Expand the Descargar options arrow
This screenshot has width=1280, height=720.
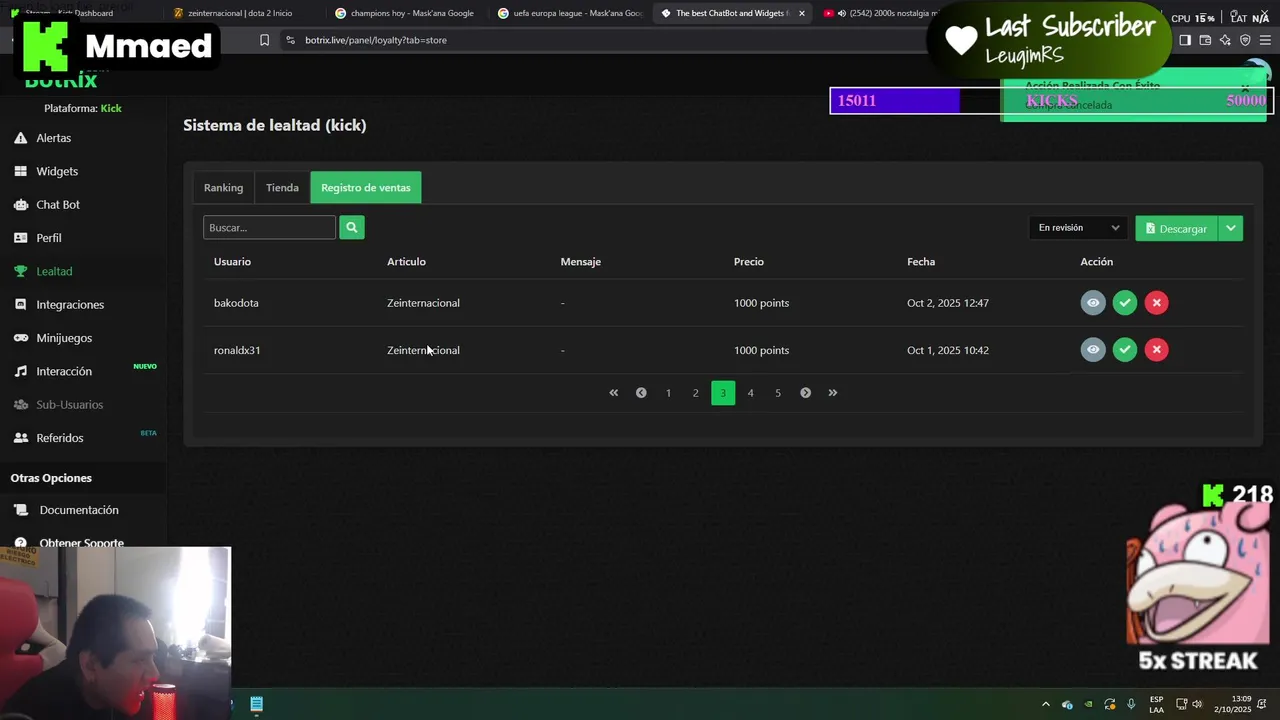(1231, 228)
